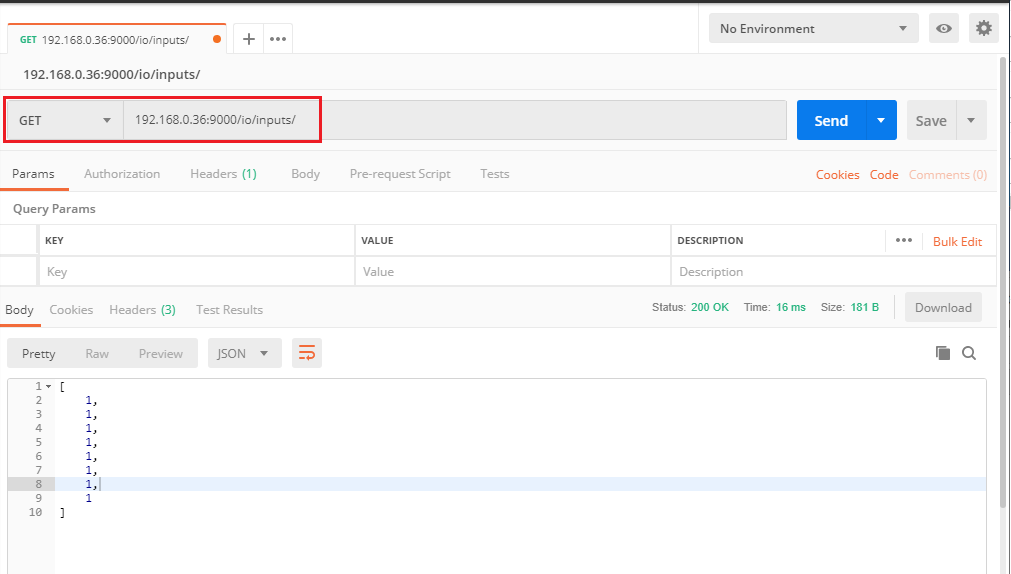
Task: Open query params column options three dots
Action: pyautogui.click(x=904, y=241)
